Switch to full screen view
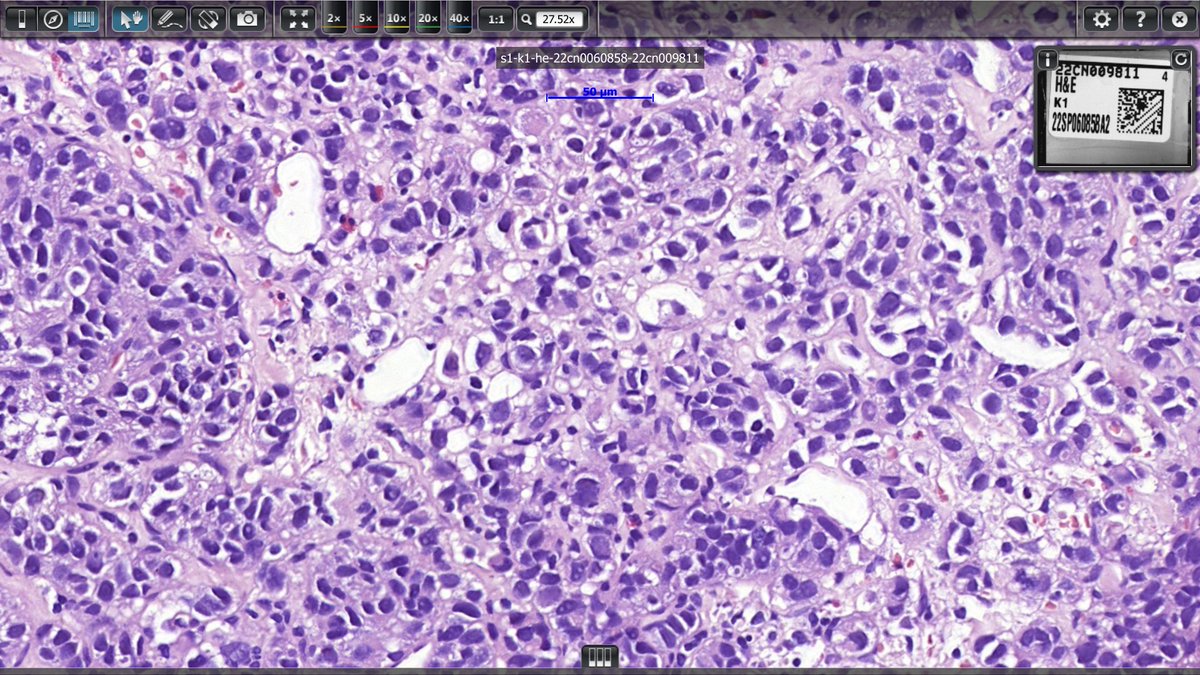This screenshot has width=1200, height=675. (x=297, y=19)
